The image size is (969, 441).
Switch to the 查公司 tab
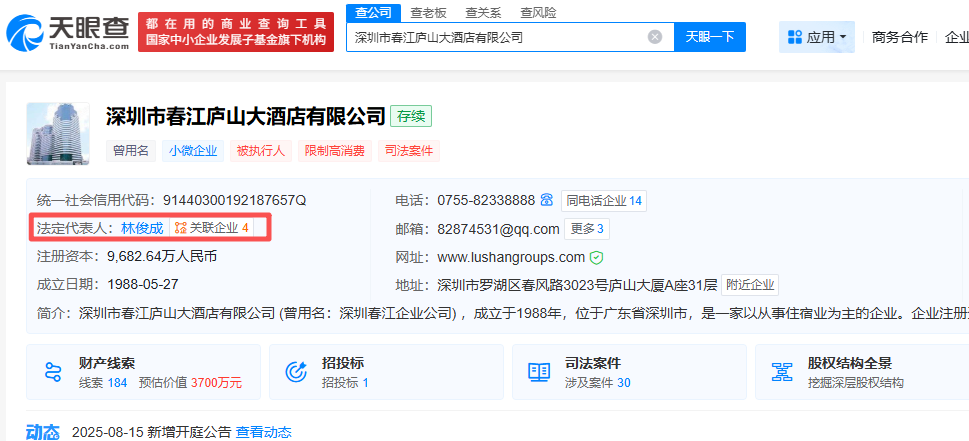click(x=373, y=12)
